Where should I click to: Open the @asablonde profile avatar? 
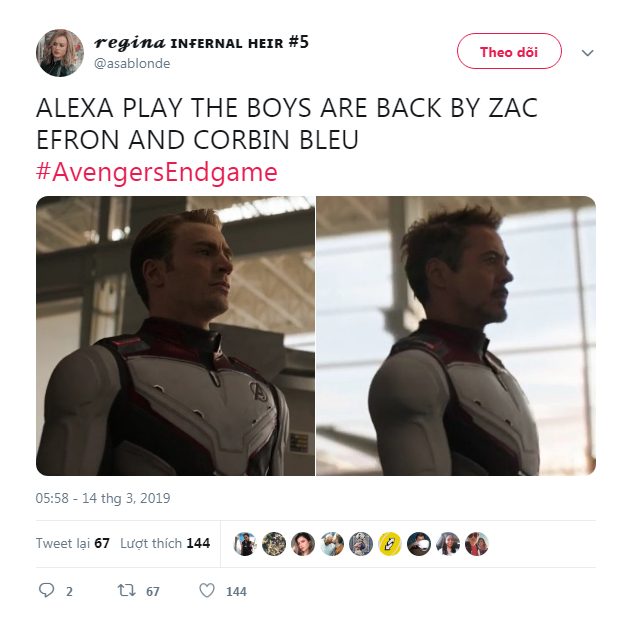point(60,53)
